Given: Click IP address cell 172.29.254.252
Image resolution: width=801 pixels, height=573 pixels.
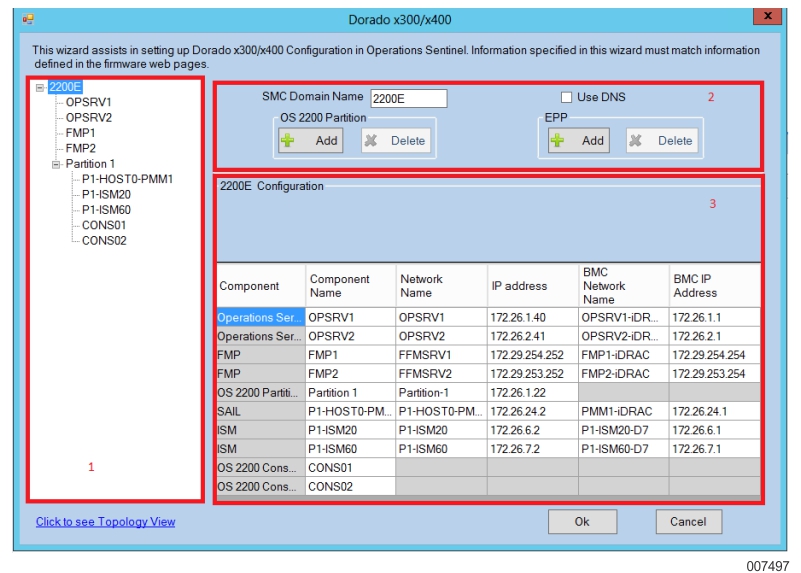Looking at the screenshot, I should [533, 355].
